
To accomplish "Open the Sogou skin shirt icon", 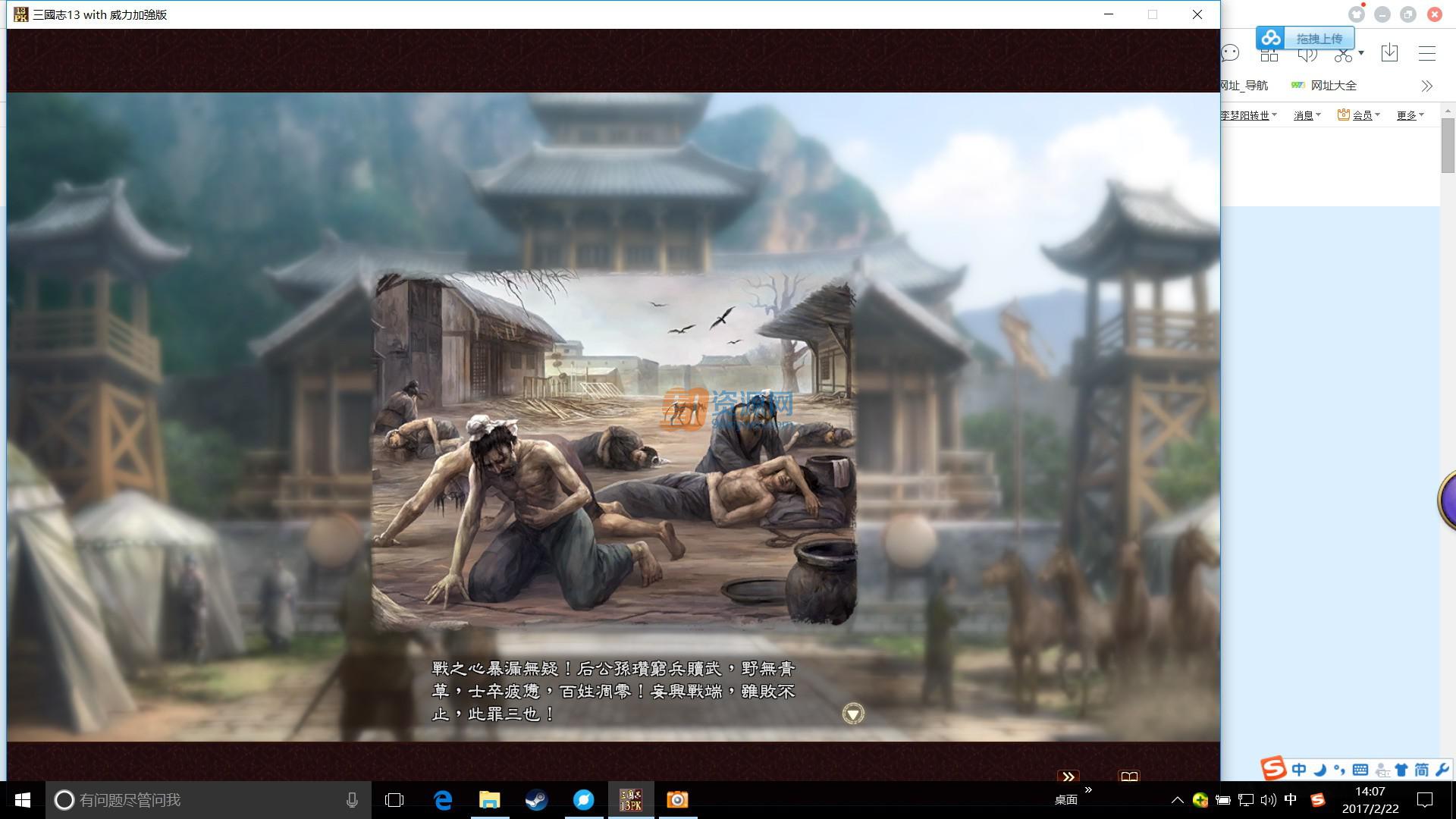I will pos(1401,770).
